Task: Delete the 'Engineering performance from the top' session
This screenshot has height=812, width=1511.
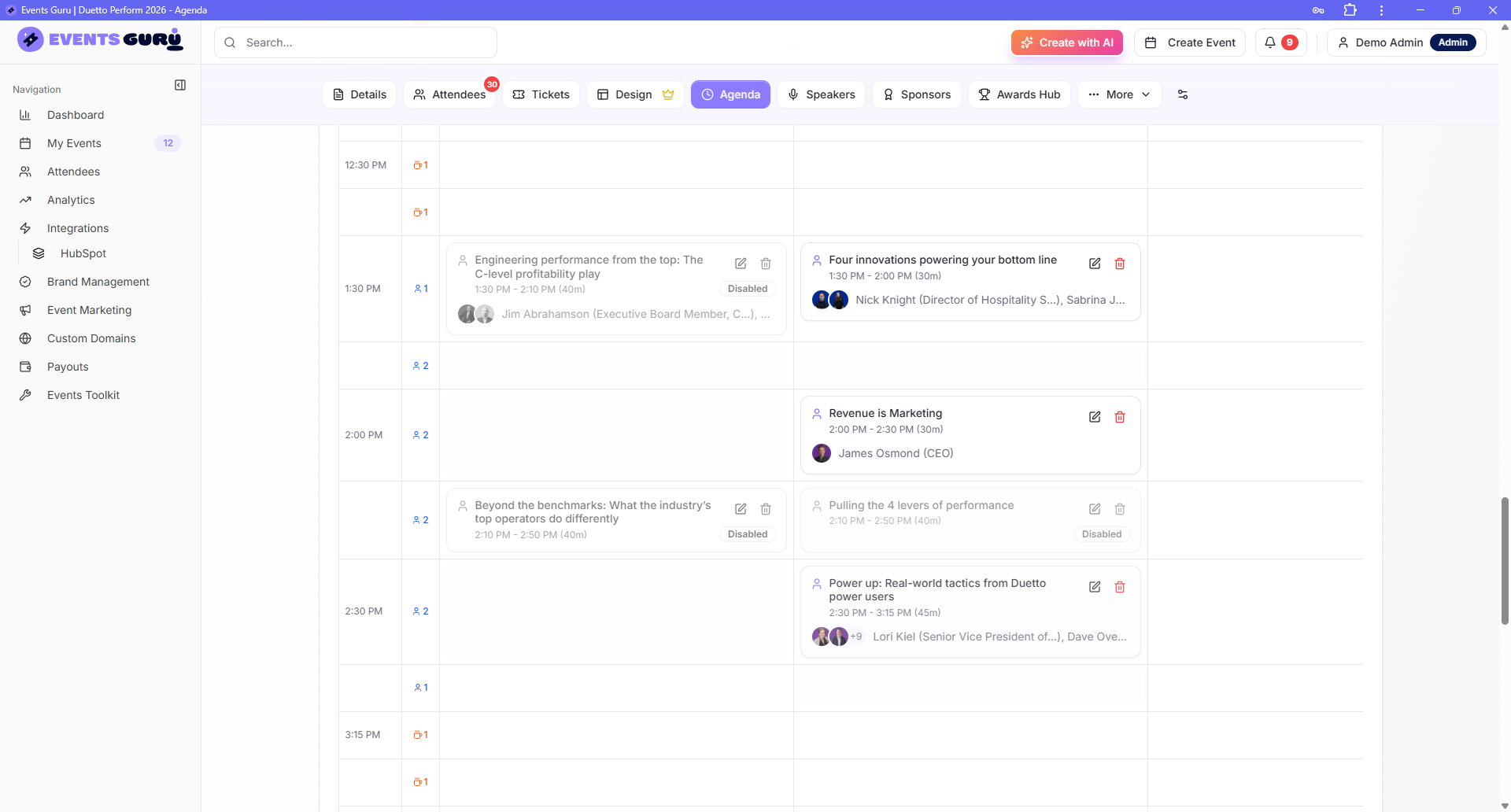Action: (766, 264)
